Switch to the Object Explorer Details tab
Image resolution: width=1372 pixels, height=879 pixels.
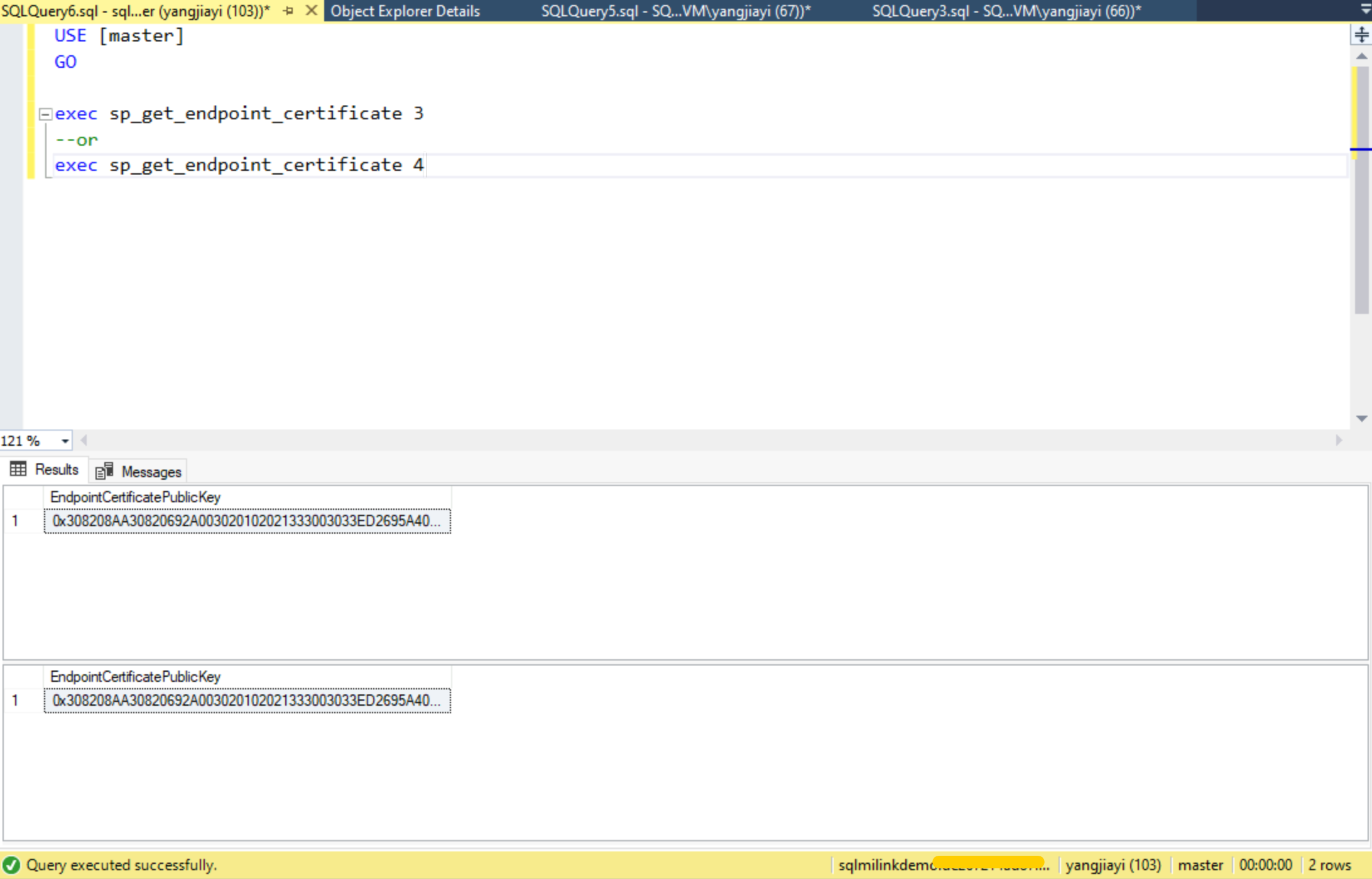tap(405, 11)
